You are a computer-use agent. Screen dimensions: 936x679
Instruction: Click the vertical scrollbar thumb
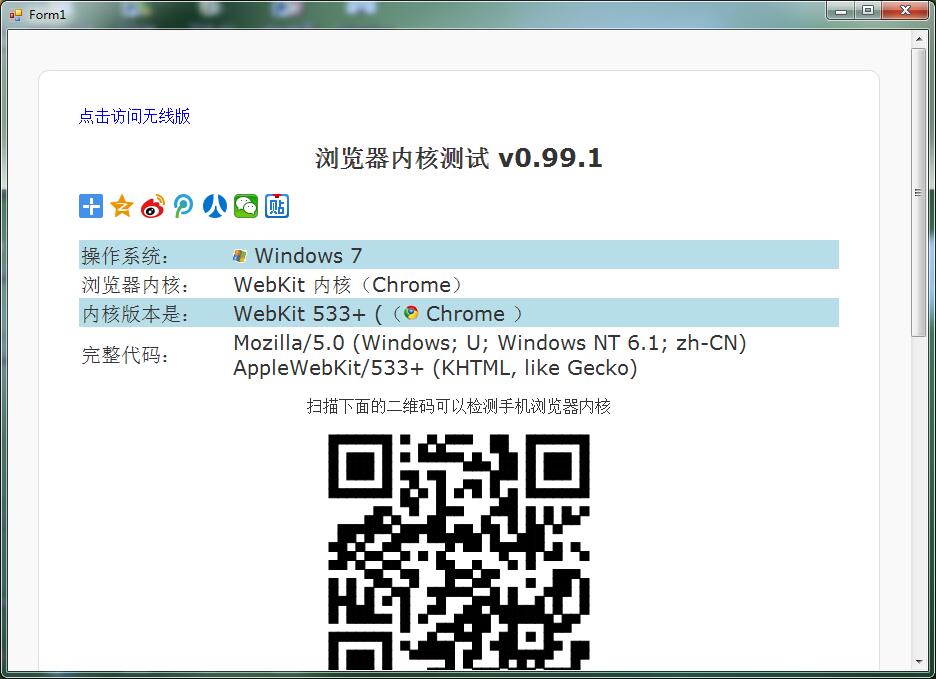(919, 192)
